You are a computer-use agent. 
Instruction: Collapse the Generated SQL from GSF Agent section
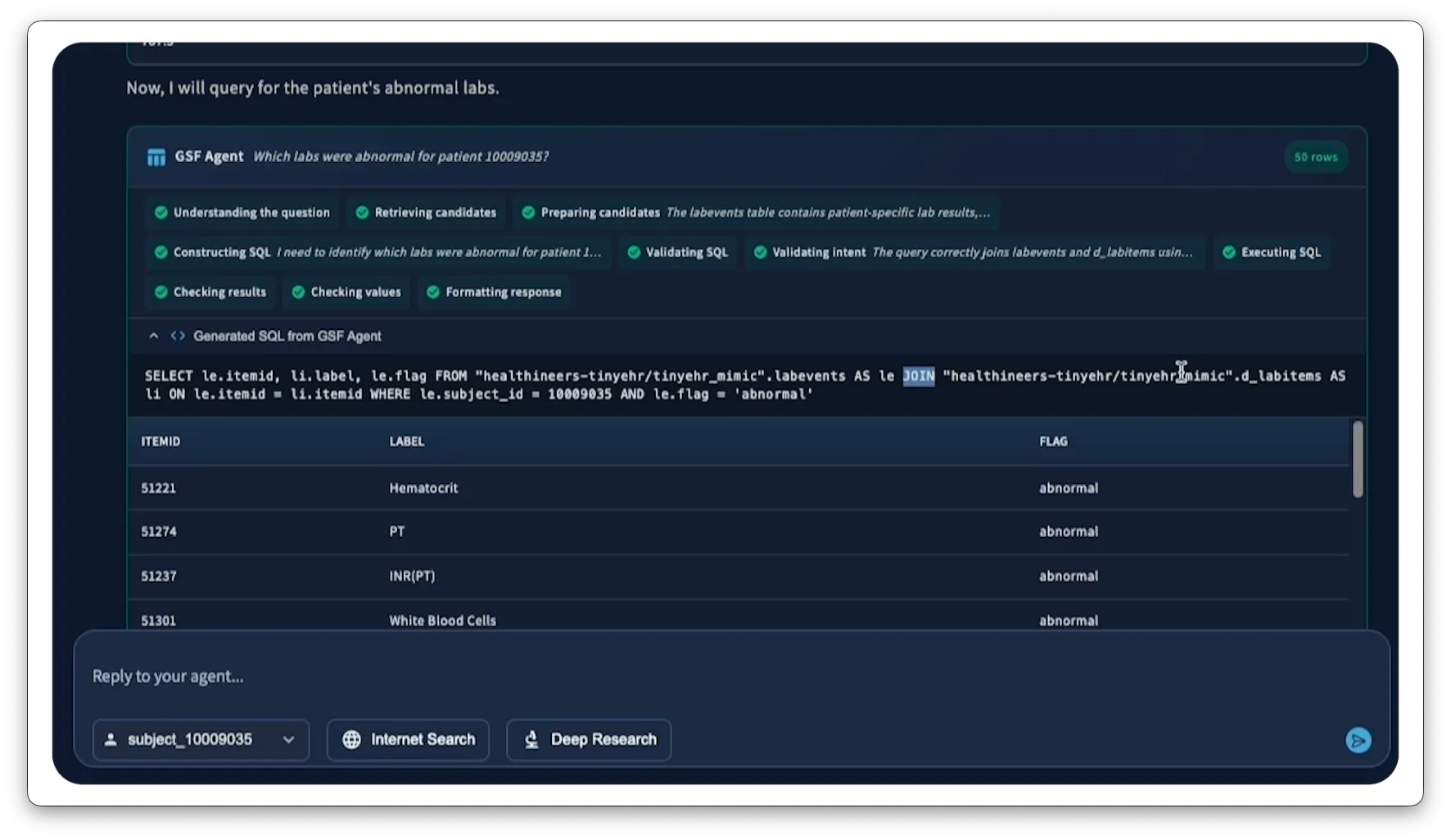tap(154, 336)
